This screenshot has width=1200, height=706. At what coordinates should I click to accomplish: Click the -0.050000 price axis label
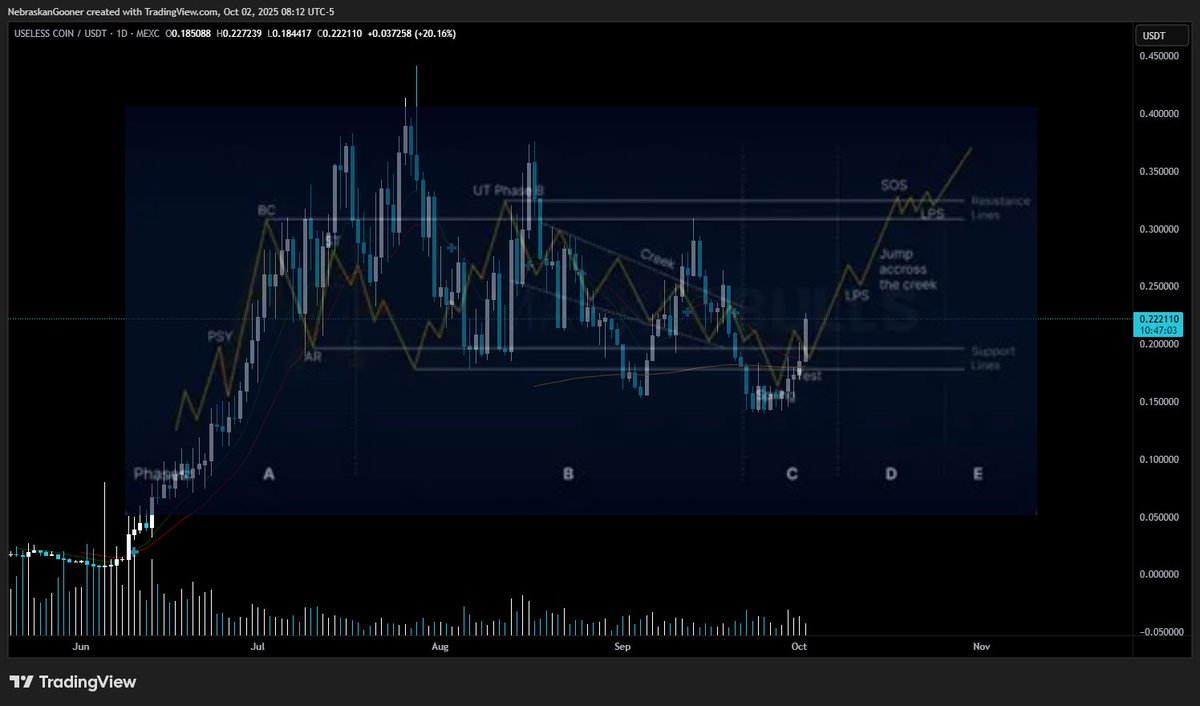tap(1160, 632)
